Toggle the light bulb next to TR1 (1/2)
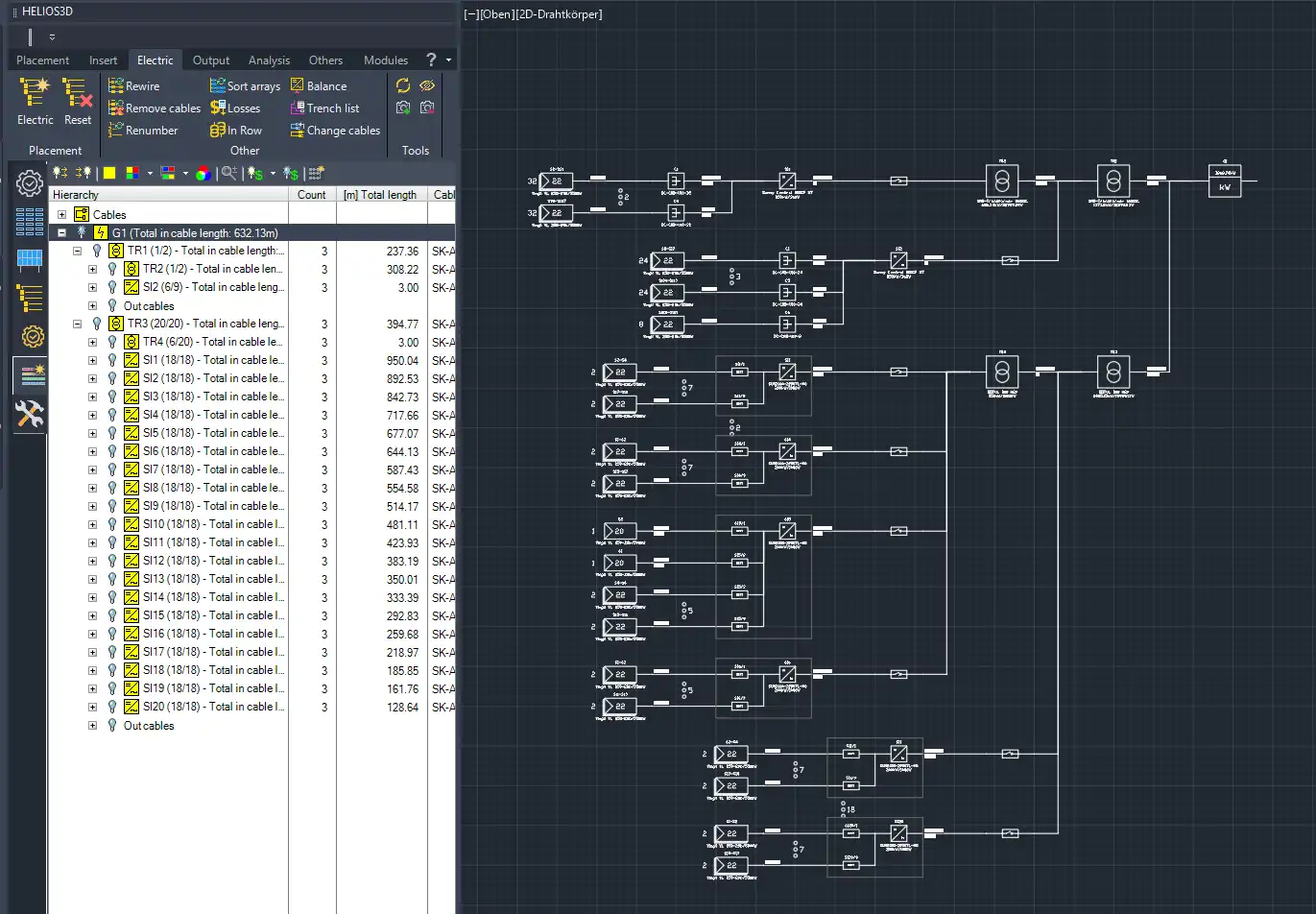This screenshot has width=1316, height=914. coord(96,251)
